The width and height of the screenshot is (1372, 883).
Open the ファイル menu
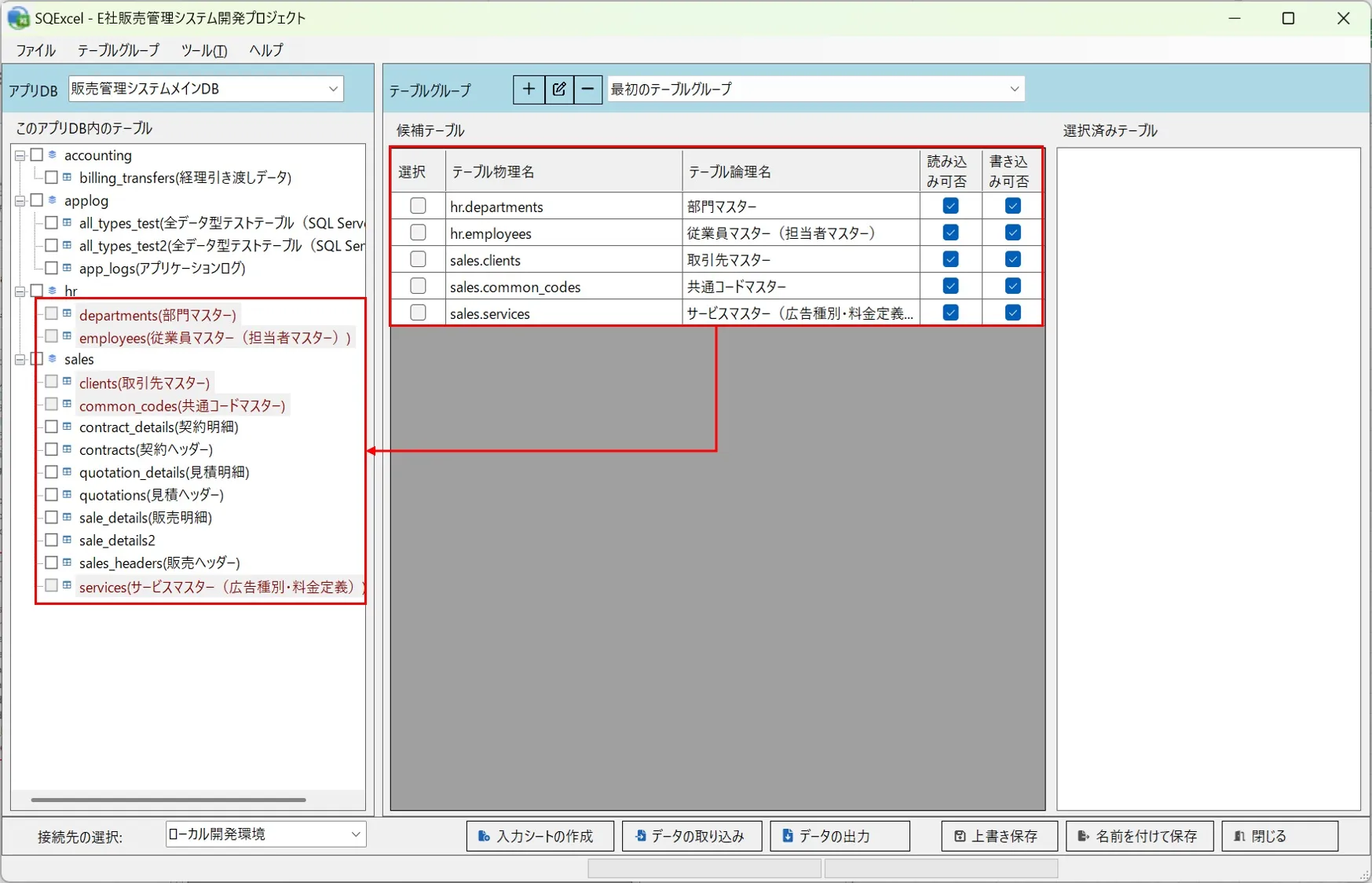(36, 50)
